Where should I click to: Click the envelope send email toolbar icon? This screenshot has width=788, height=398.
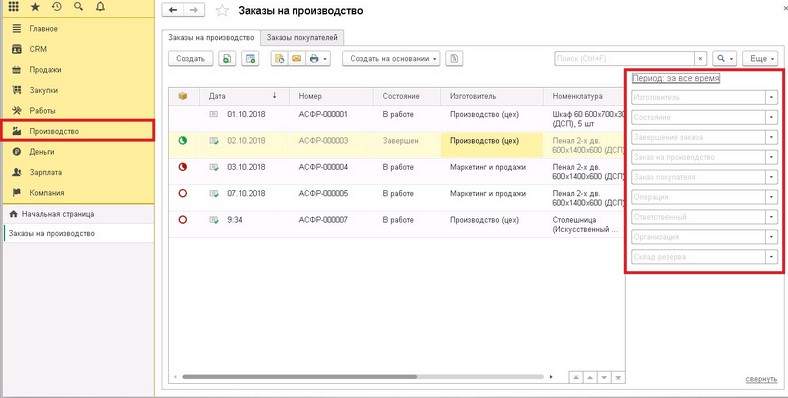[x=297, y=59]
